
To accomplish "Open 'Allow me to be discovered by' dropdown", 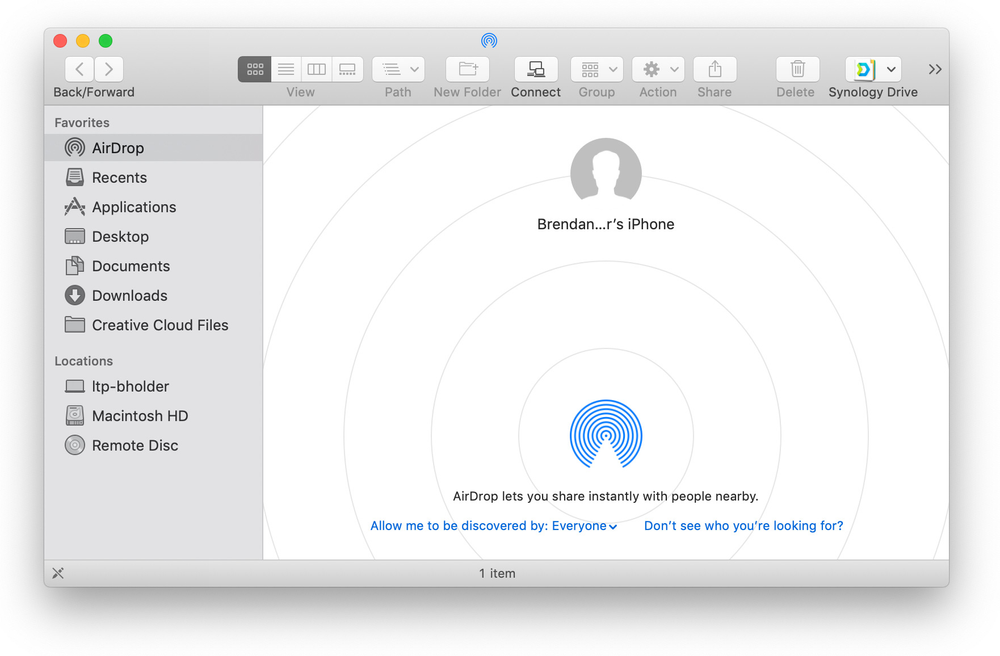I will (494, 526).
